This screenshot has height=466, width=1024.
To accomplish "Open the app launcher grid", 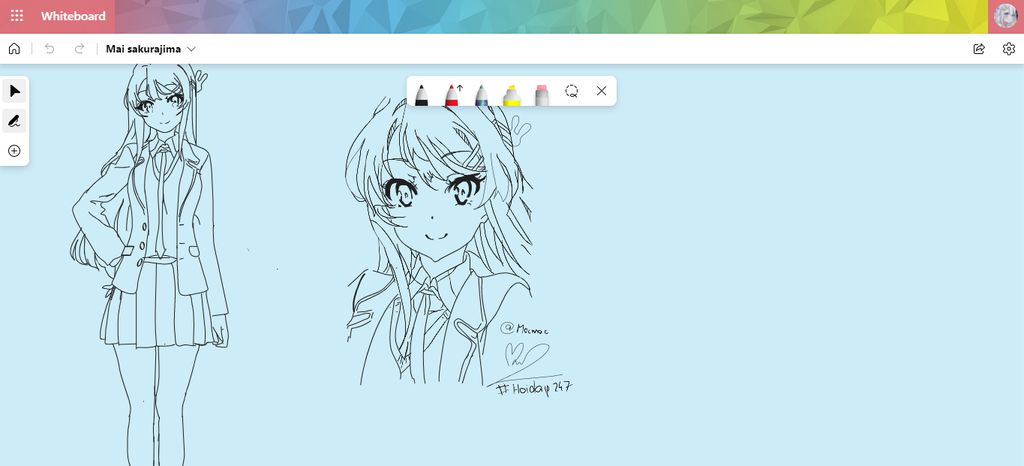I will click(17, 16).
